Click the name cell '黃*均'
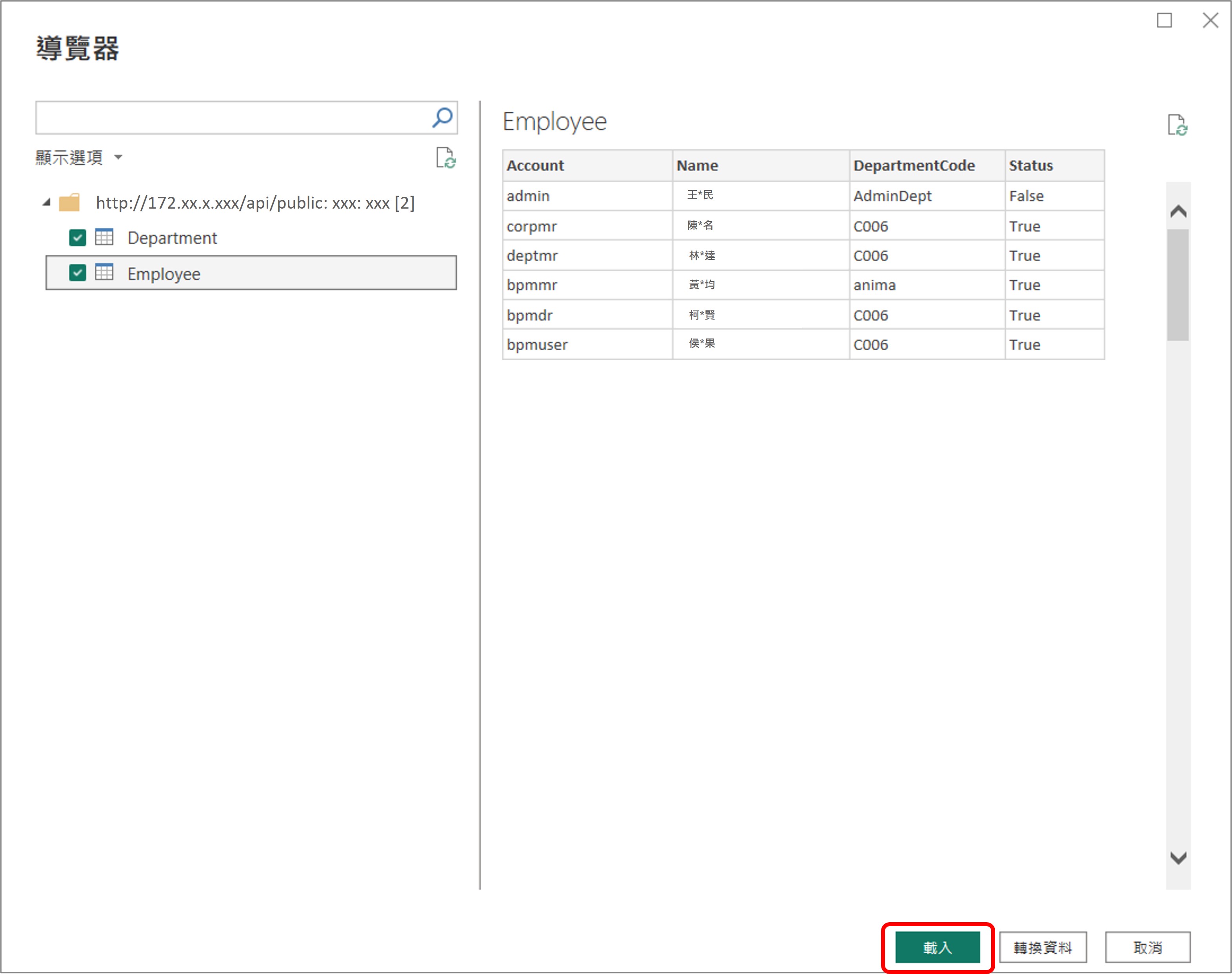1232x974 pixels. click(761, 285)
